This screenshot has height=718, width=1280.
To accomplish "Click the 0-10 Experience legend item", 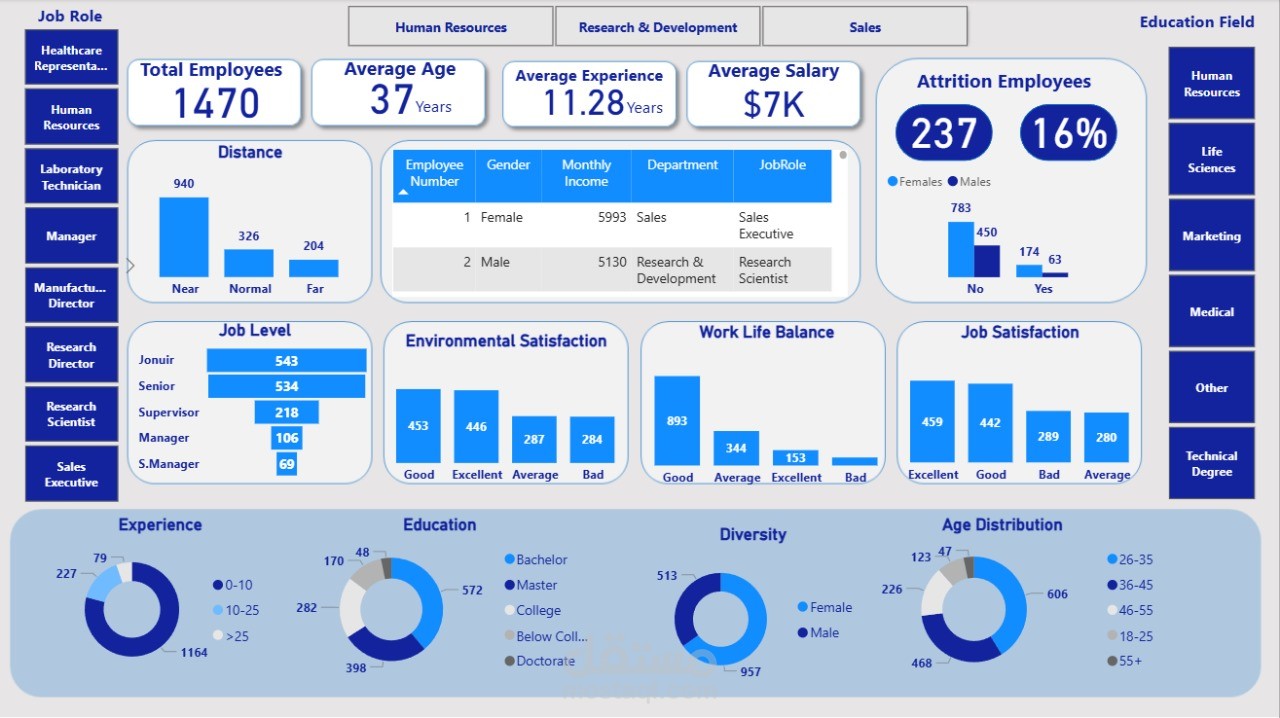I will [x=233, y=585].
